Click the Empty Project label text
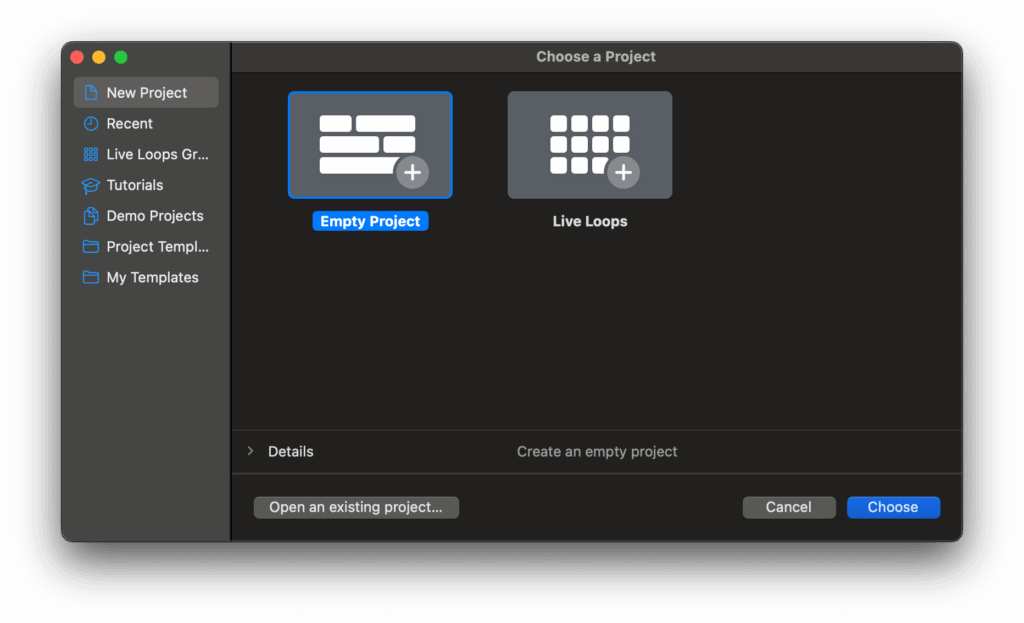 pos(370,221)
